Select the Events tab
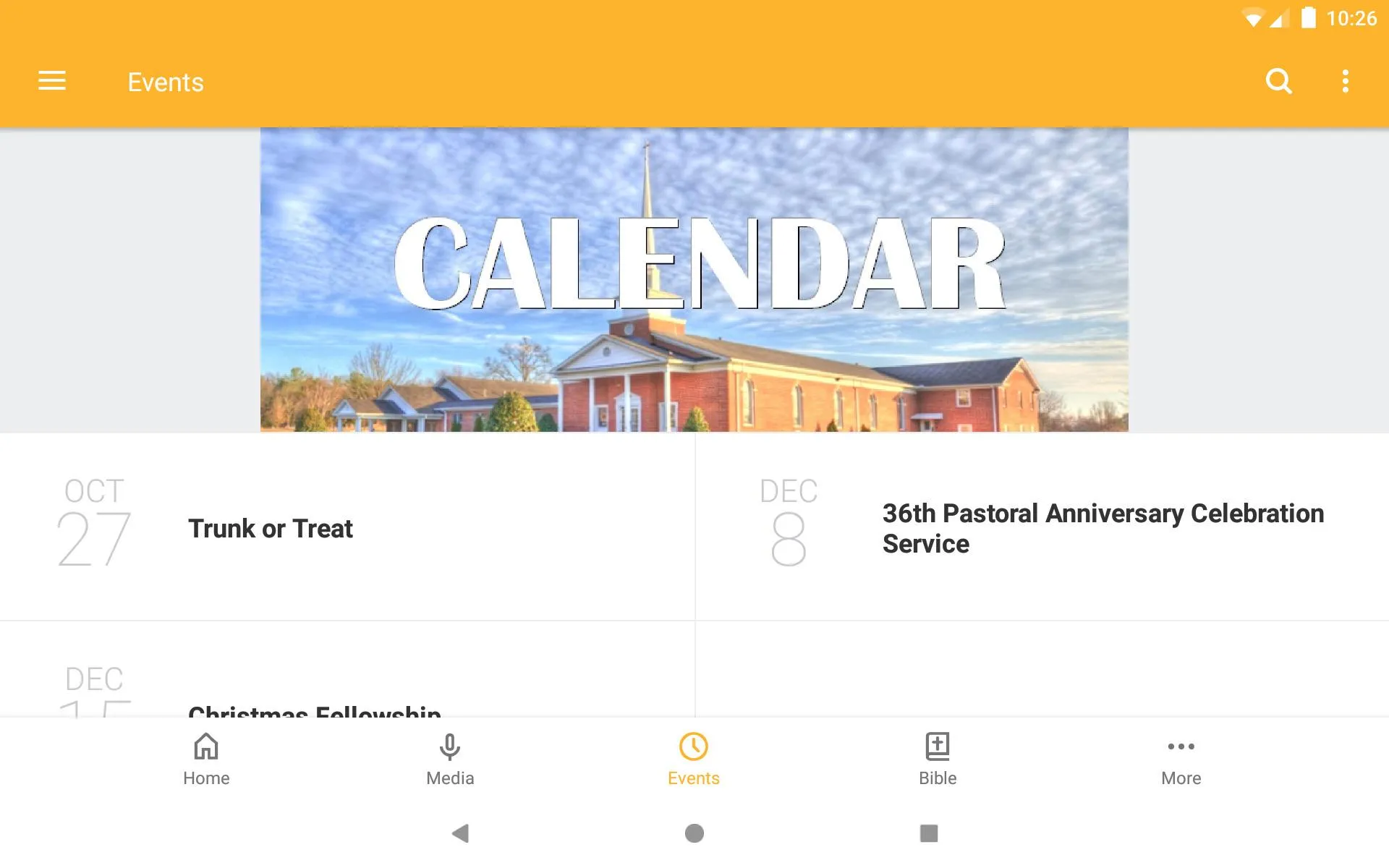This screenshot has width=1389, height=868. coord(694,758)
